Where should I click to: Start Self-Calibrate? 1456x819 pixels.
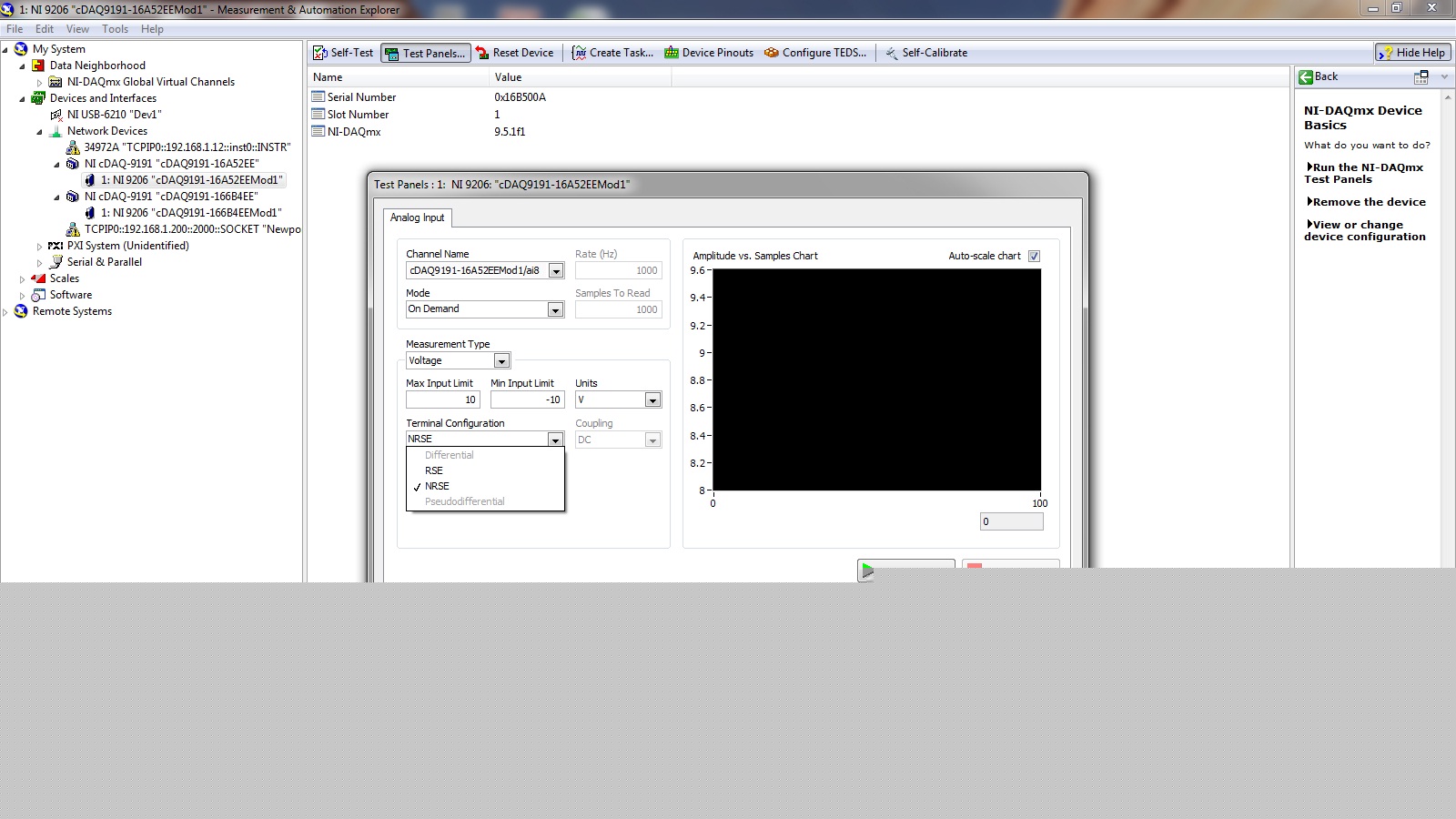926,53
